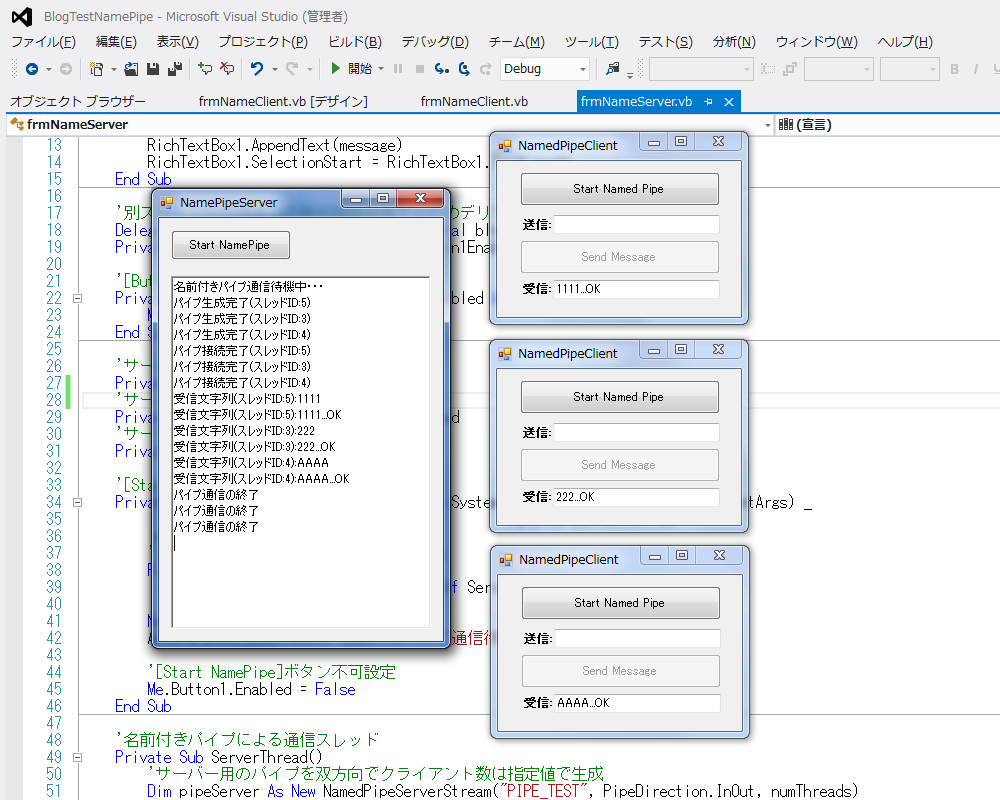Viewport: 1000px width, 800px height.
Task: Click the declarations member icon
Action: (786, 124)
